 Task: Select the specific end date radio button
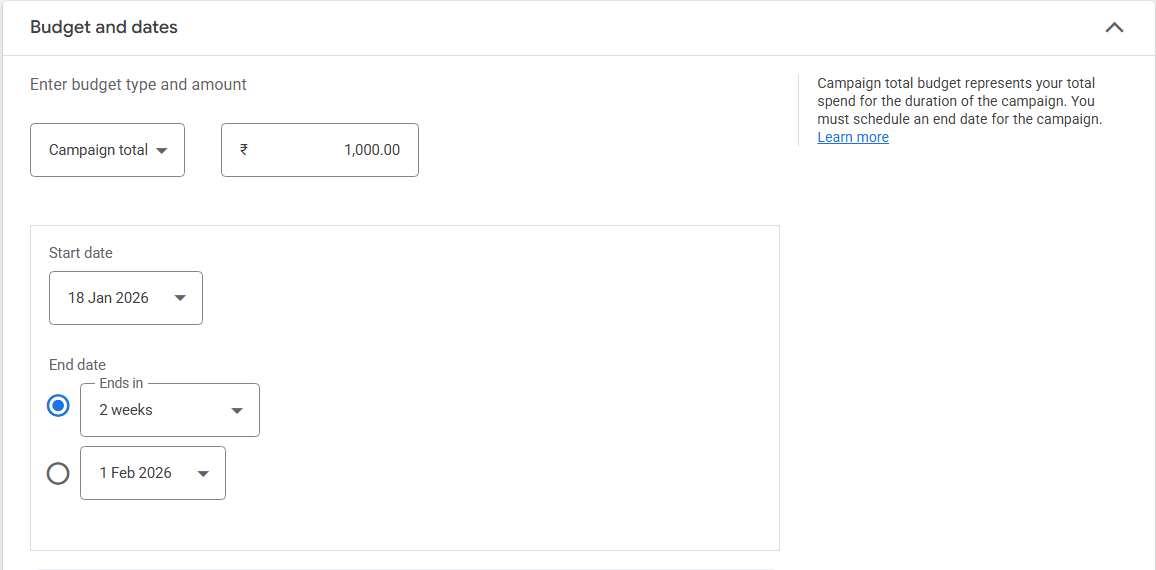click(x=58, y=473)
